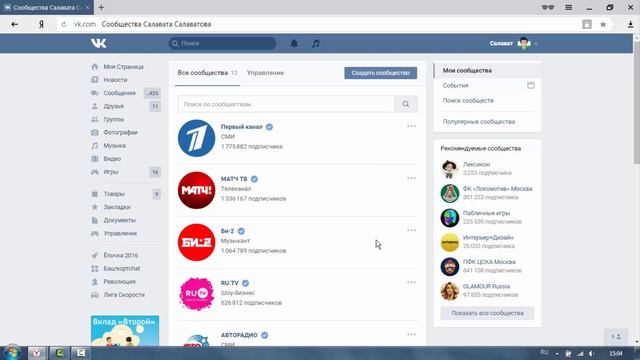Open notifications bell in VK header
640x360 pixels.
pyautogui.click(x=294, y=43)
